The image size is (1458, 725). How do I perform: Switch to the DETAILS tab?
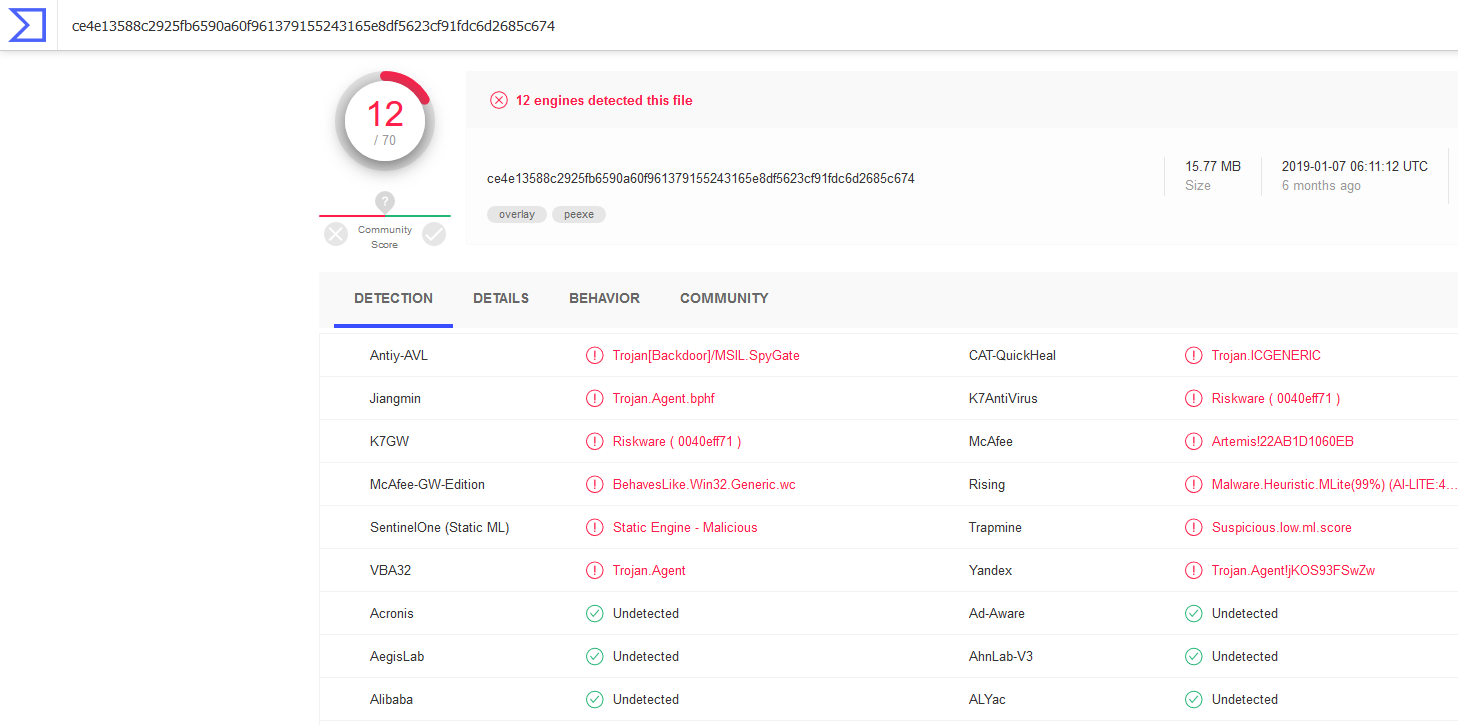pyautogui.click(x=501, y=298)
